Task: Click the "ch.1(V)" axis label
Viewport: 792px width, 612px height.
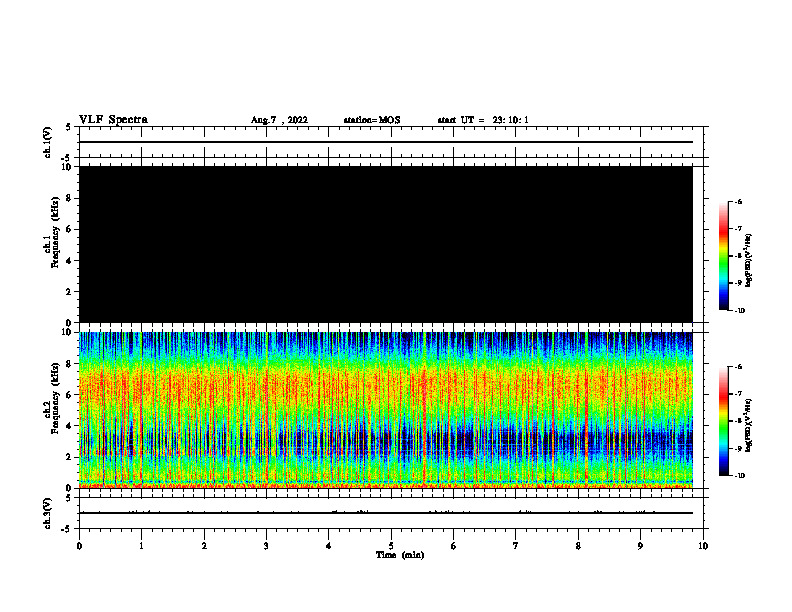Action: (47, 142)
